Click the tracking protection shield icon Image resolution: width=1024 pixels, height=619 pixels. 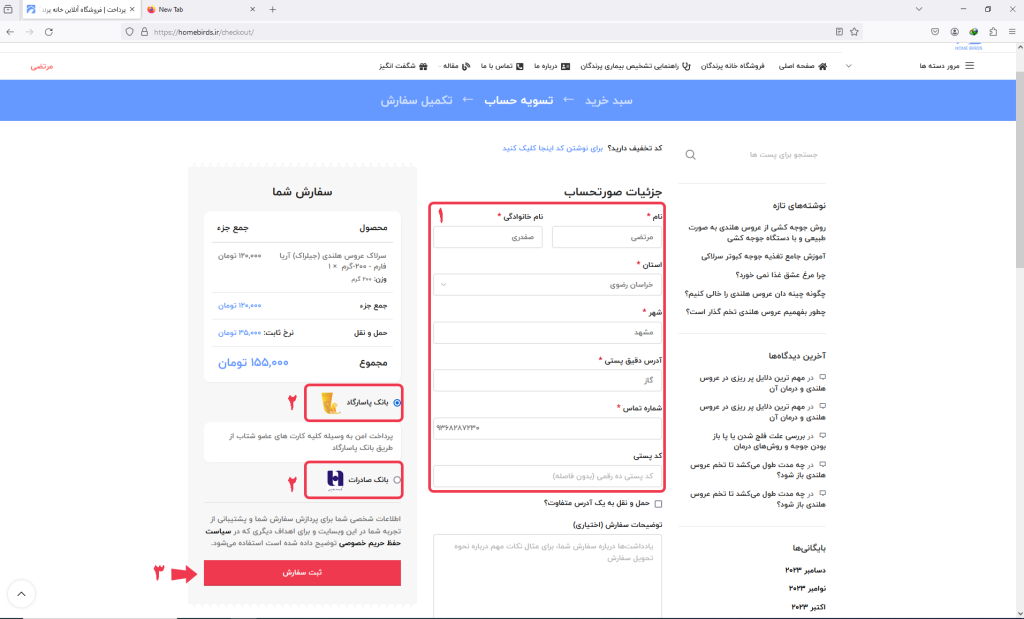click(x=129, y=31)
